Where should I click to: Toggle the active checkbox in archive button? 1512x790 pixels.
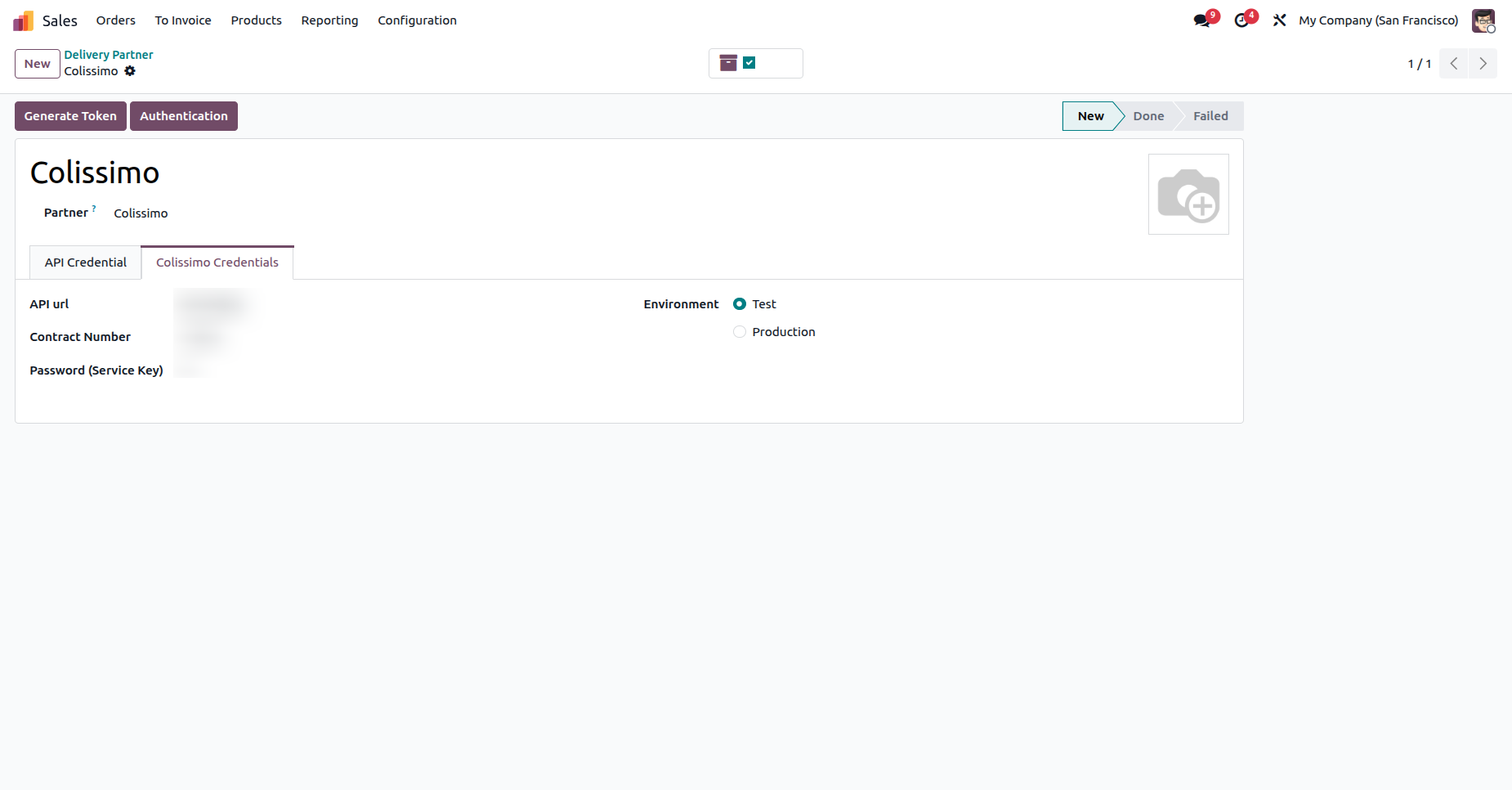pos(749,63)
